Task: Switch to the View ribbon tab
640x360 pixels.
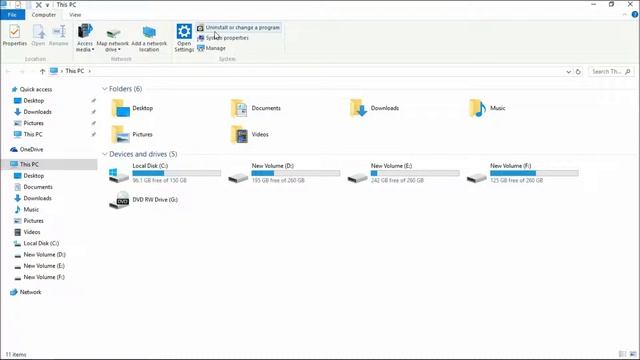Action: click(75, 15)
